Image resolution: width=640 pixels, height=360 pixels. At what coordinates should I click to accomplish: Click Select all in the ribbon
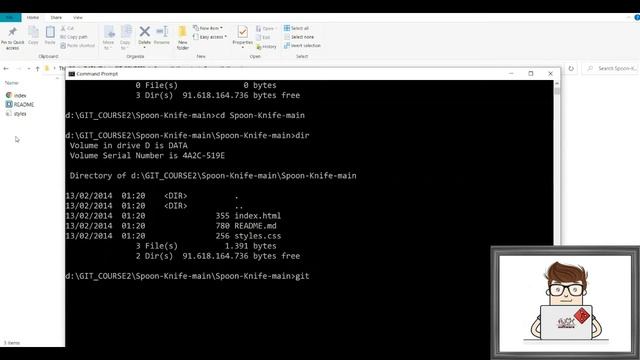pyautogui.click(x=296, y=28)
